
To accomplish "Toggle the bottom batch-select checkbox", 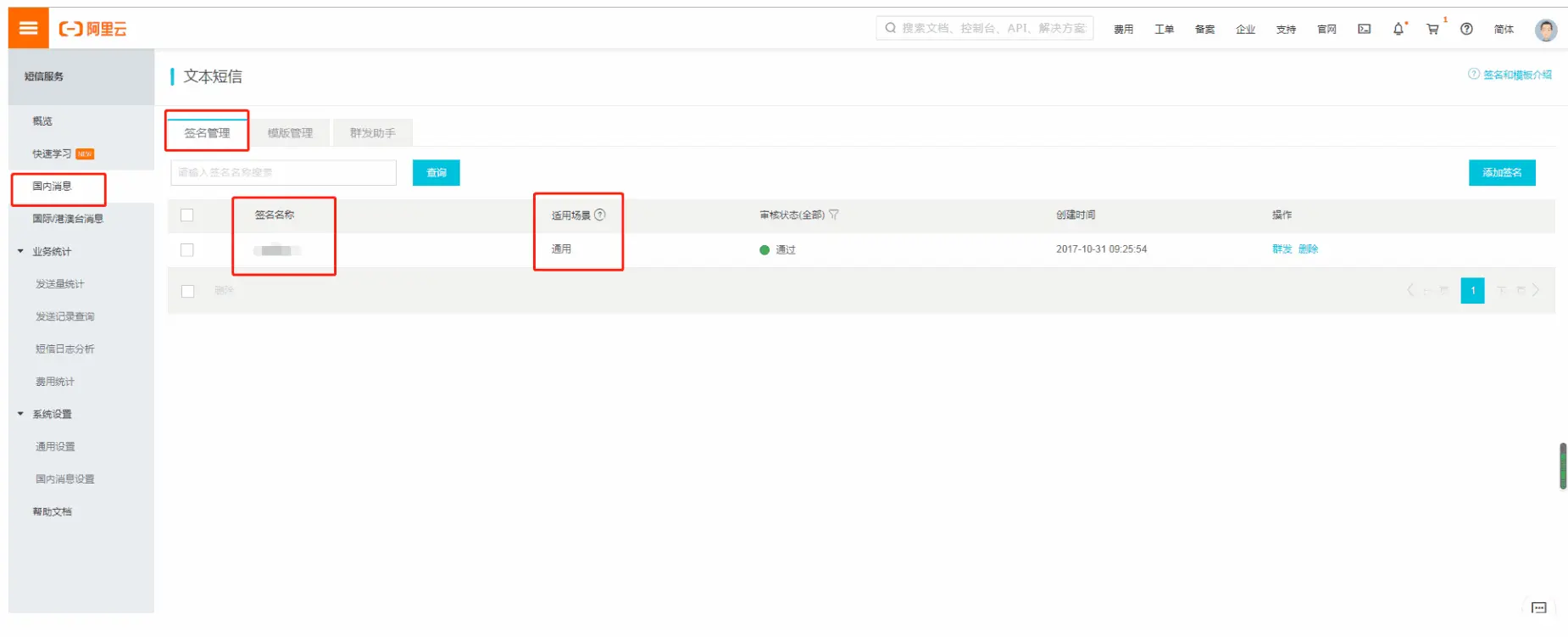I will (x=188, y=291).
